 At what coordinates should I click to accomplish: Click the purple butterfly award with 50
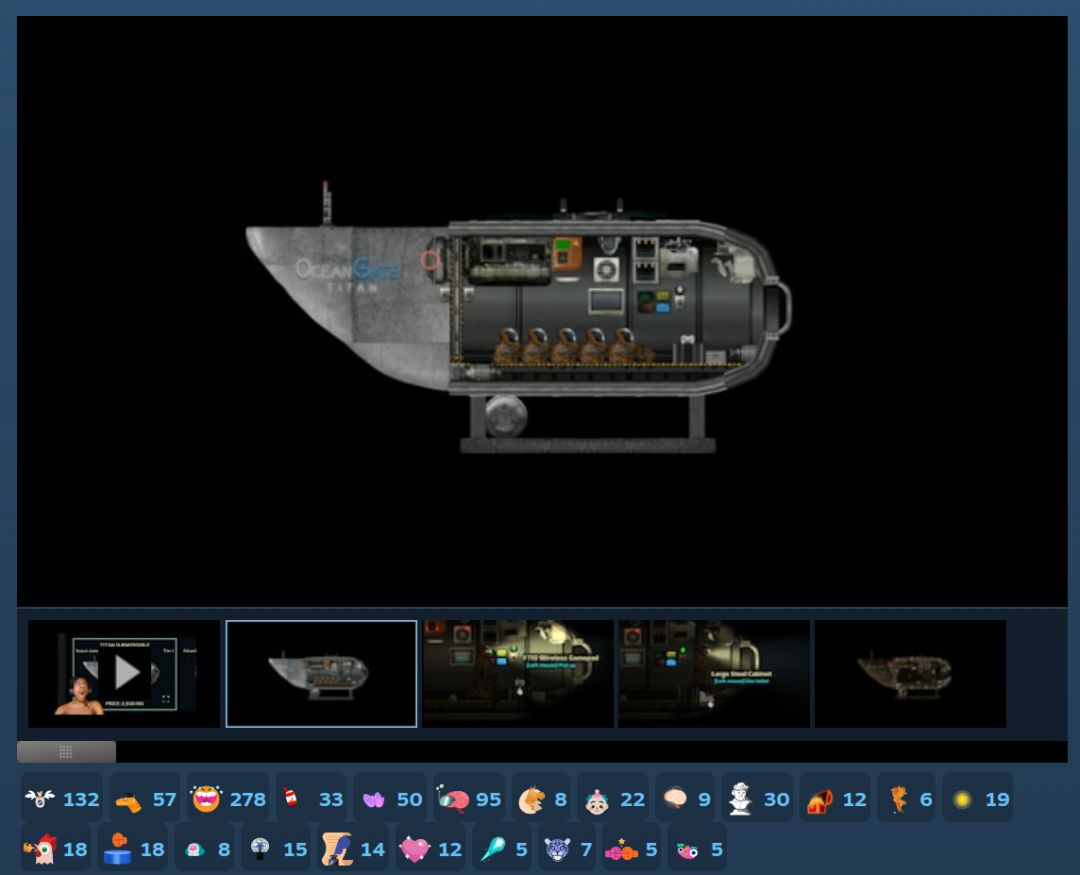click(391, 799)
